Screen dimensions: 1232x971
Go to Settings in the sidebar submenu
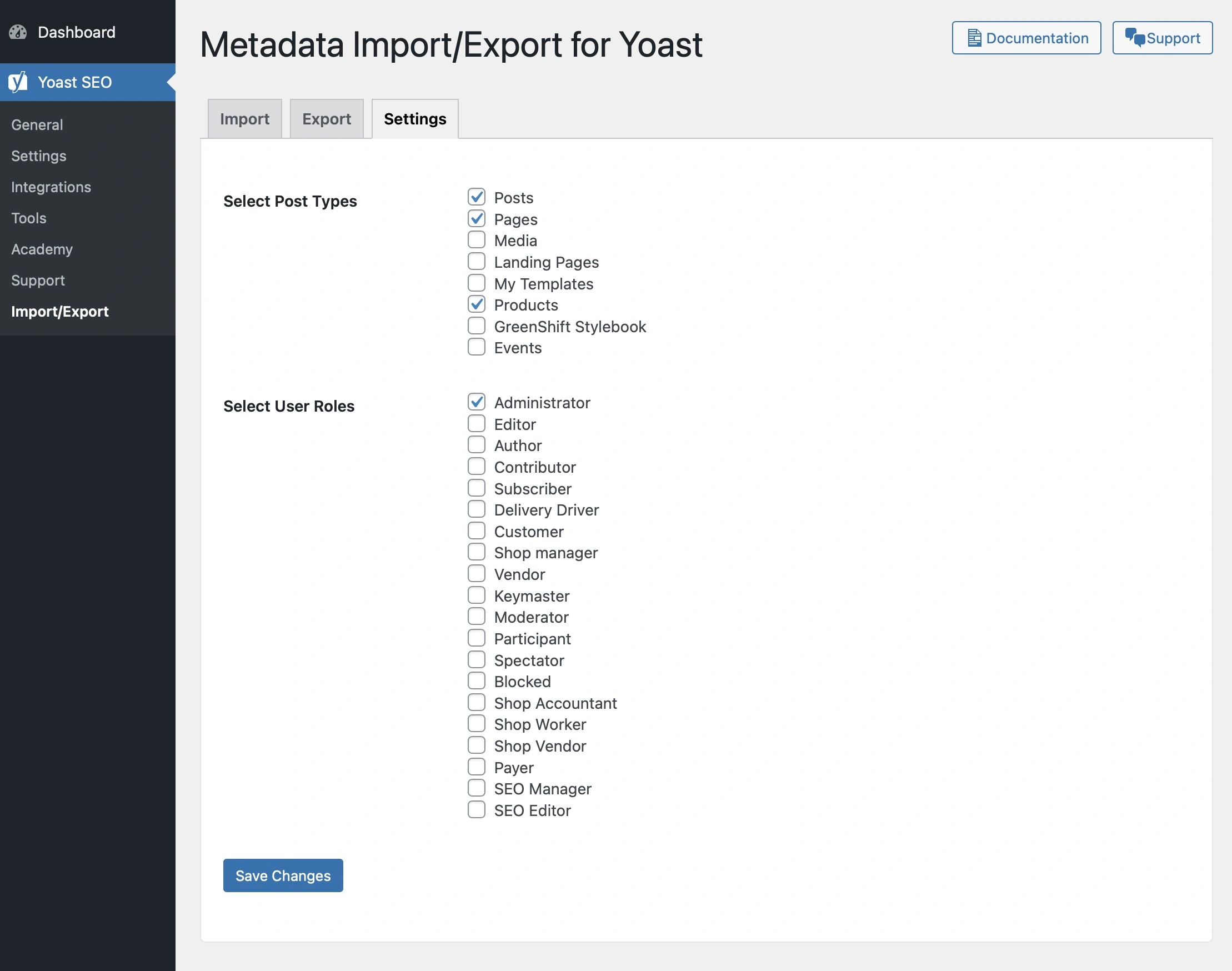(x=39, y=156)
